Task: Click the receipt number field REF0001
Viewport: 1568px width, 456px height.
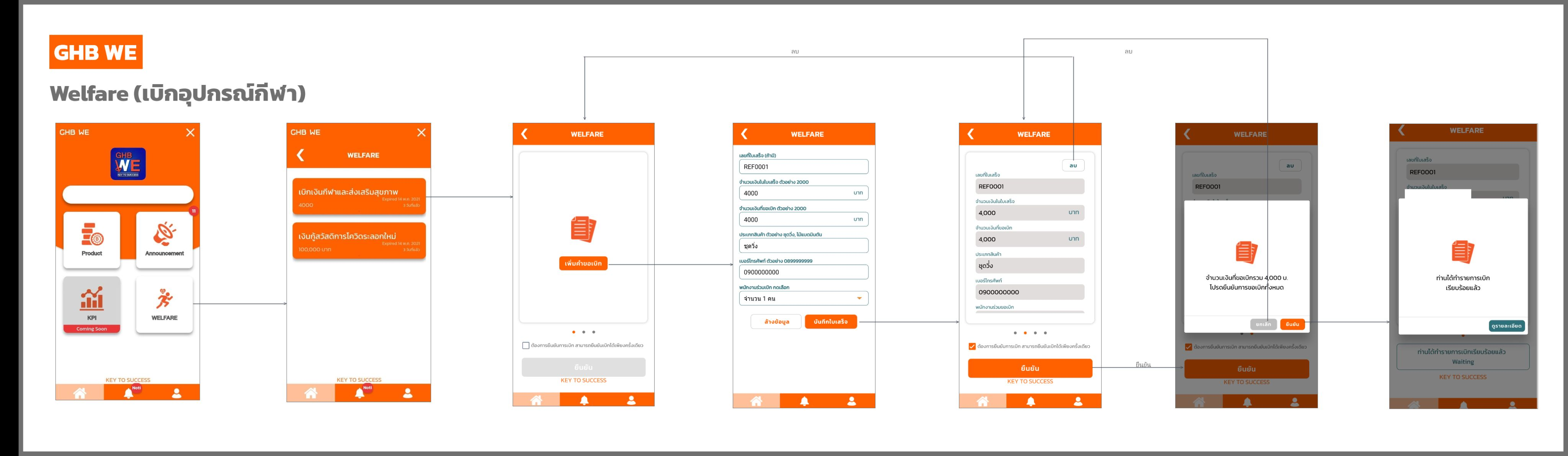Action: [x=804, y=166]
